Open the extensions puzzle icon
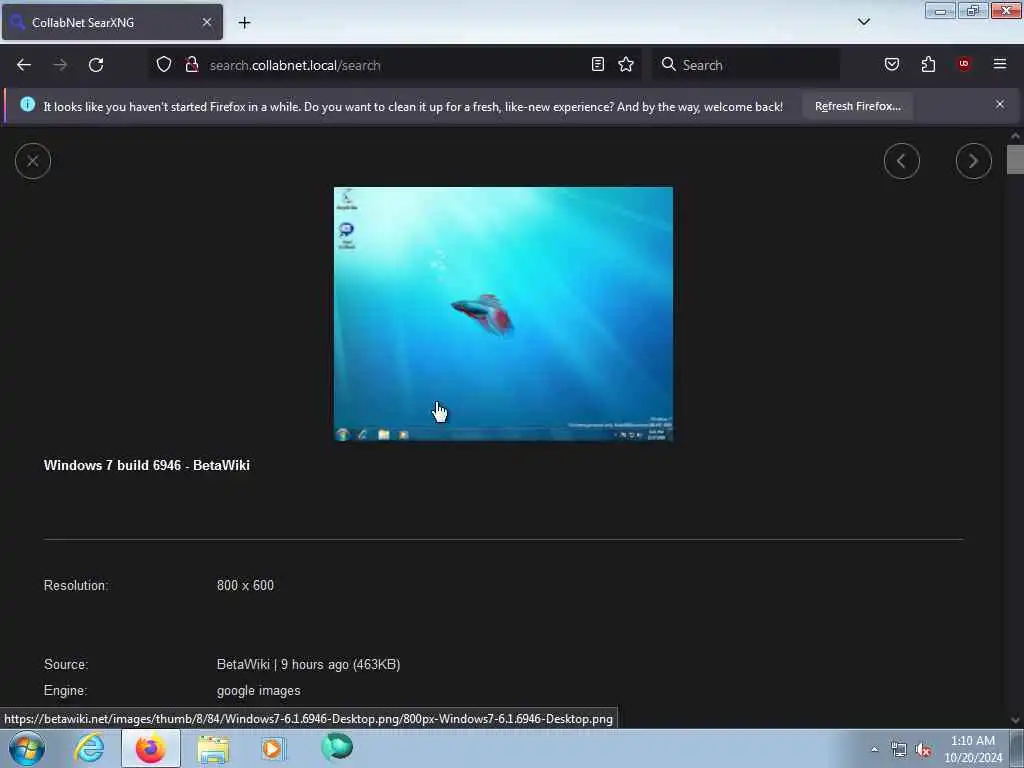This screenshot has height=768, width=1024. tap(928, 64)
